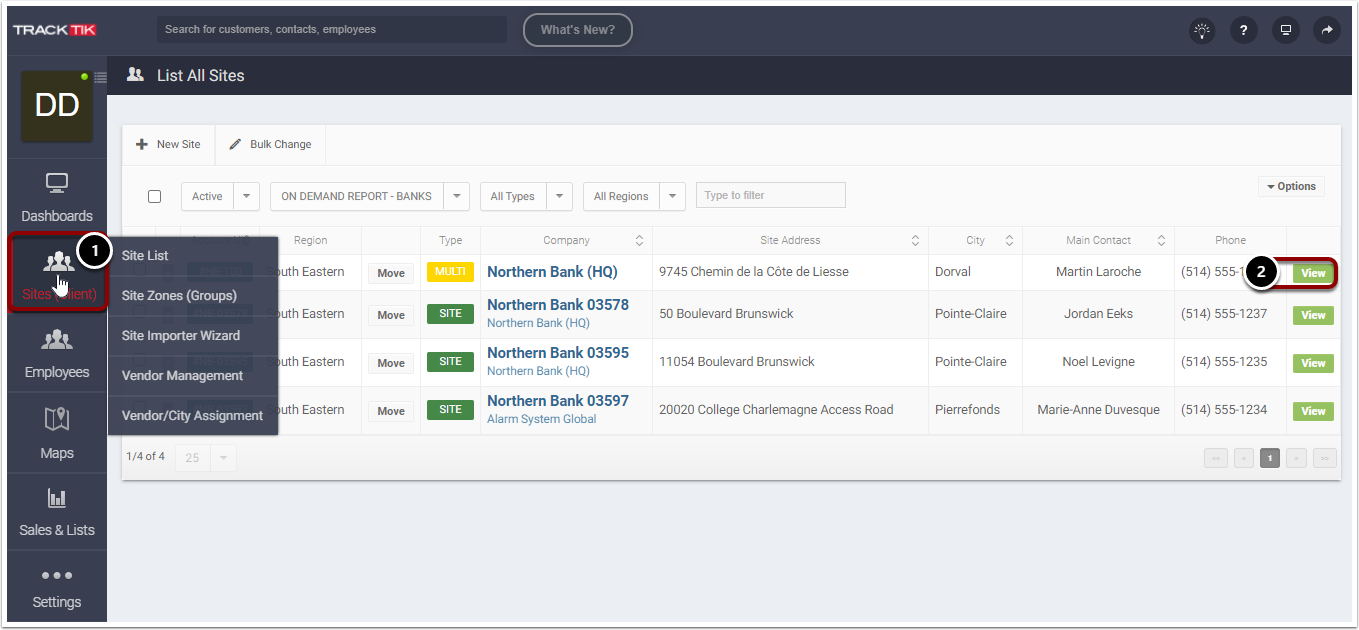Click the New Site button
1359x630 pixels.
click(168, 144)
